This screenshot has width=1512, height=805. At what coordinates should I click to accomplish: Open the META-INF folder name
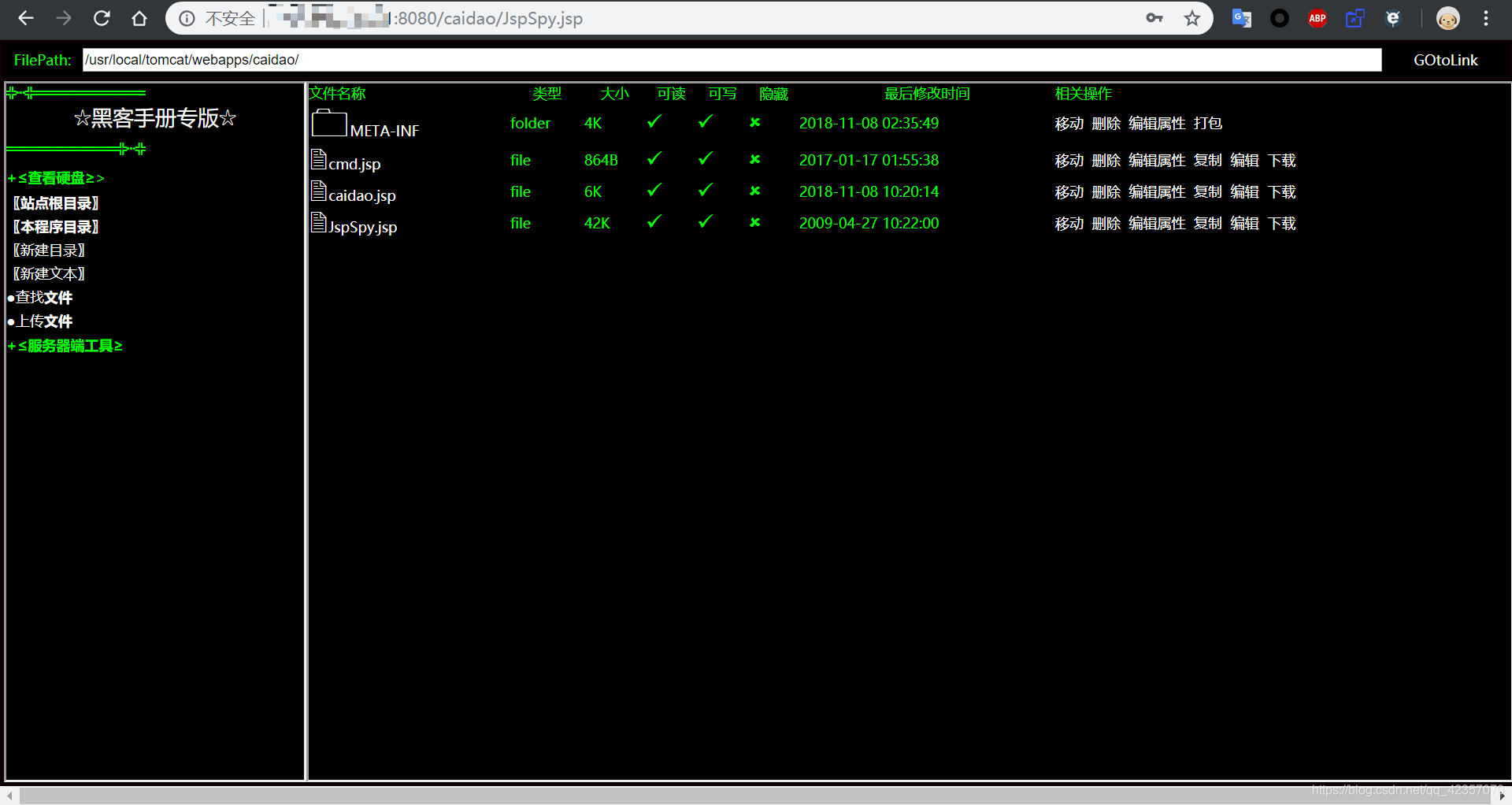384,131
